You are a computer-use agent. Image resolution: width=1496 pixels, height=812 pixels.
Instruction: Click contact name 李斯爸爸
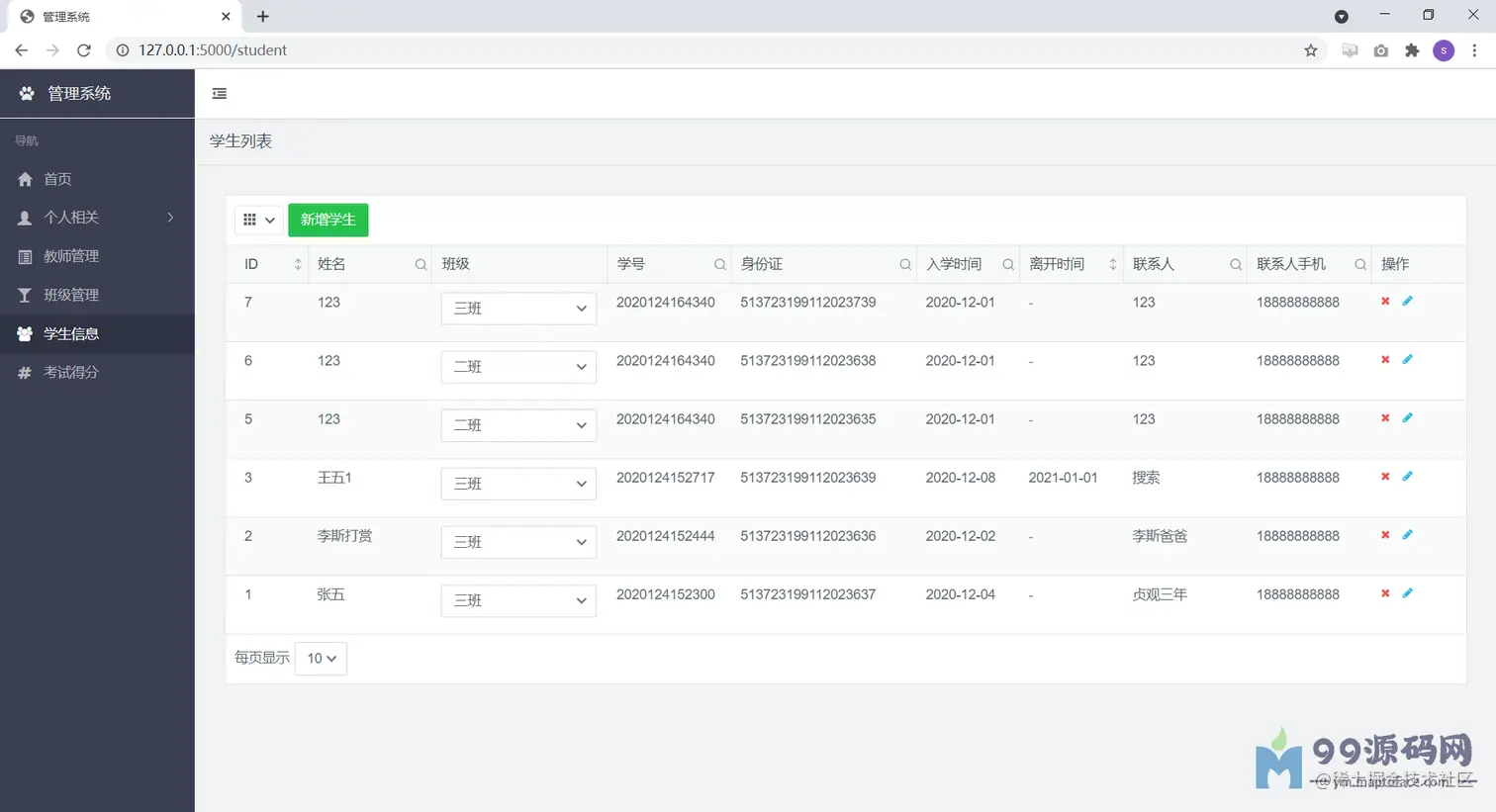[1160, 536]
